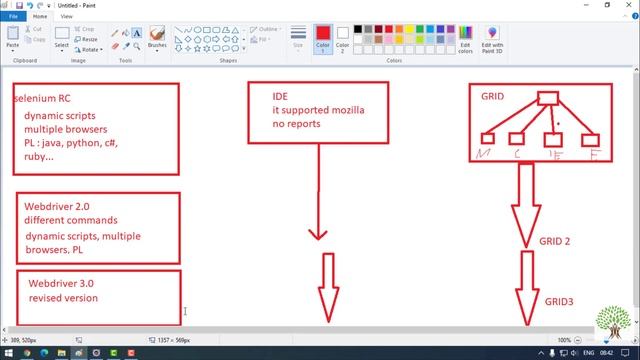Expand the Shapes gallery
Image resolution: width=640 pixels, height=360 pixels.
(244, 49)
